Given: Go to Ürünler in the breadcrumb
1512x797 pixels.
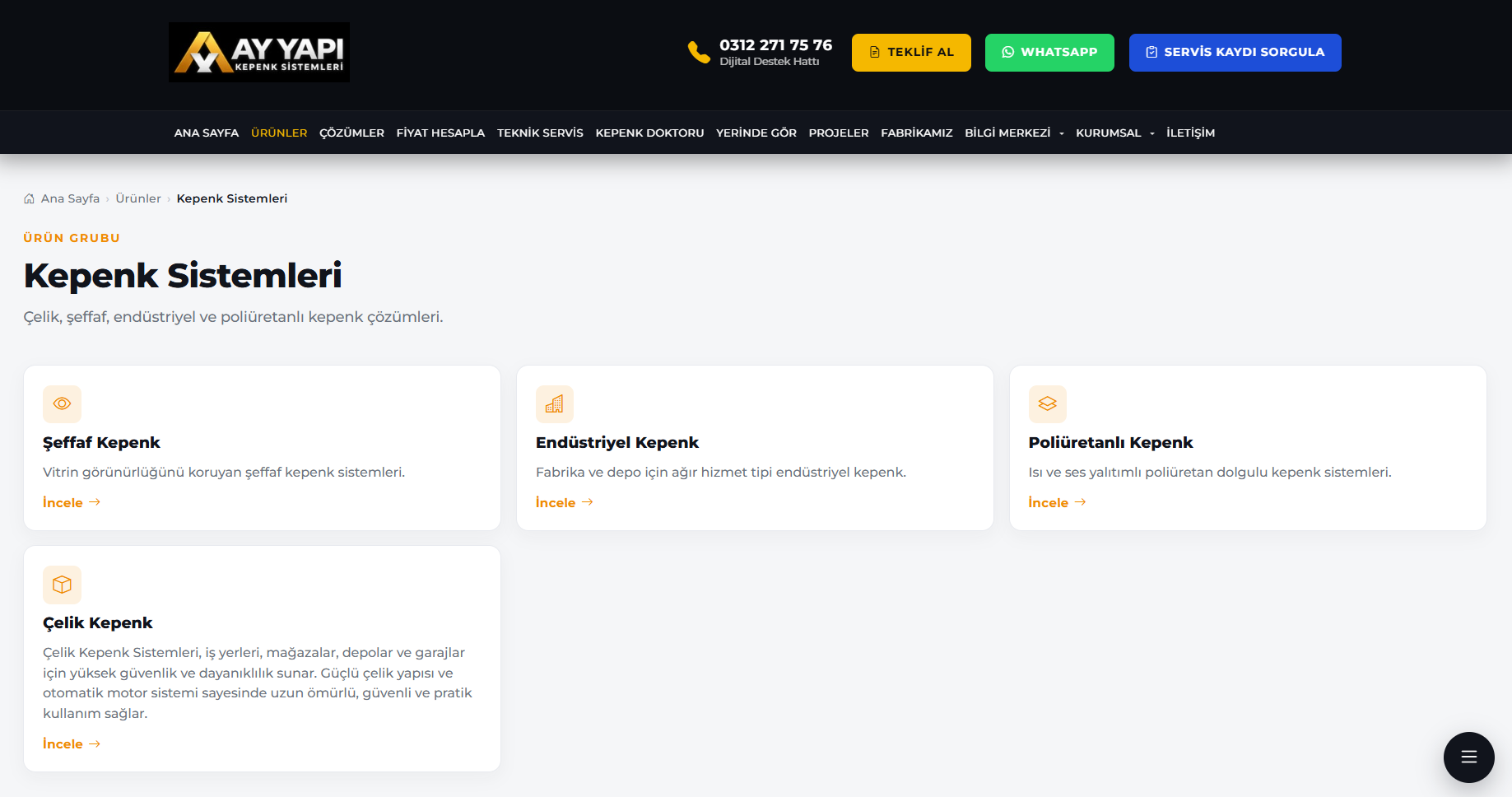Looking at the screenshot, I should point(138,198).
